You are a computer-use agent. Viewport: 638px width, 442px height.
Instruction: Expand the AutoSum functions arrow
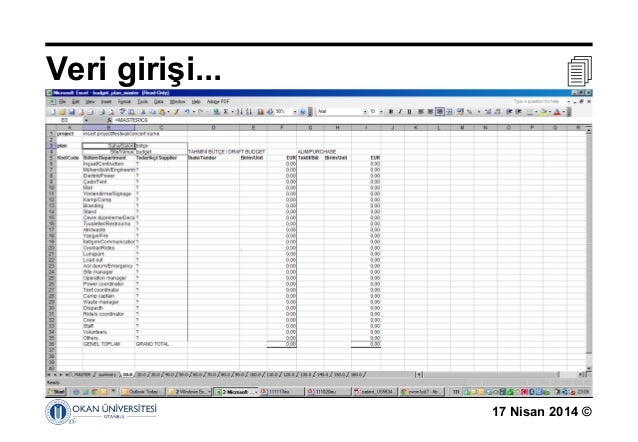(232, 112)
